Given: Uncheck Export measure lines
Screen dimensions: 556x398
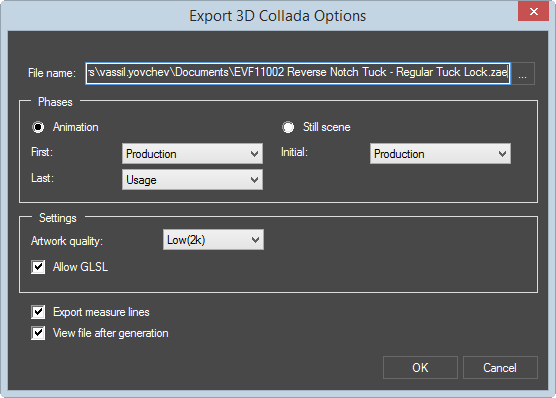Looking at the screenshot, I should pyautogui.click(x=38, y=312).
